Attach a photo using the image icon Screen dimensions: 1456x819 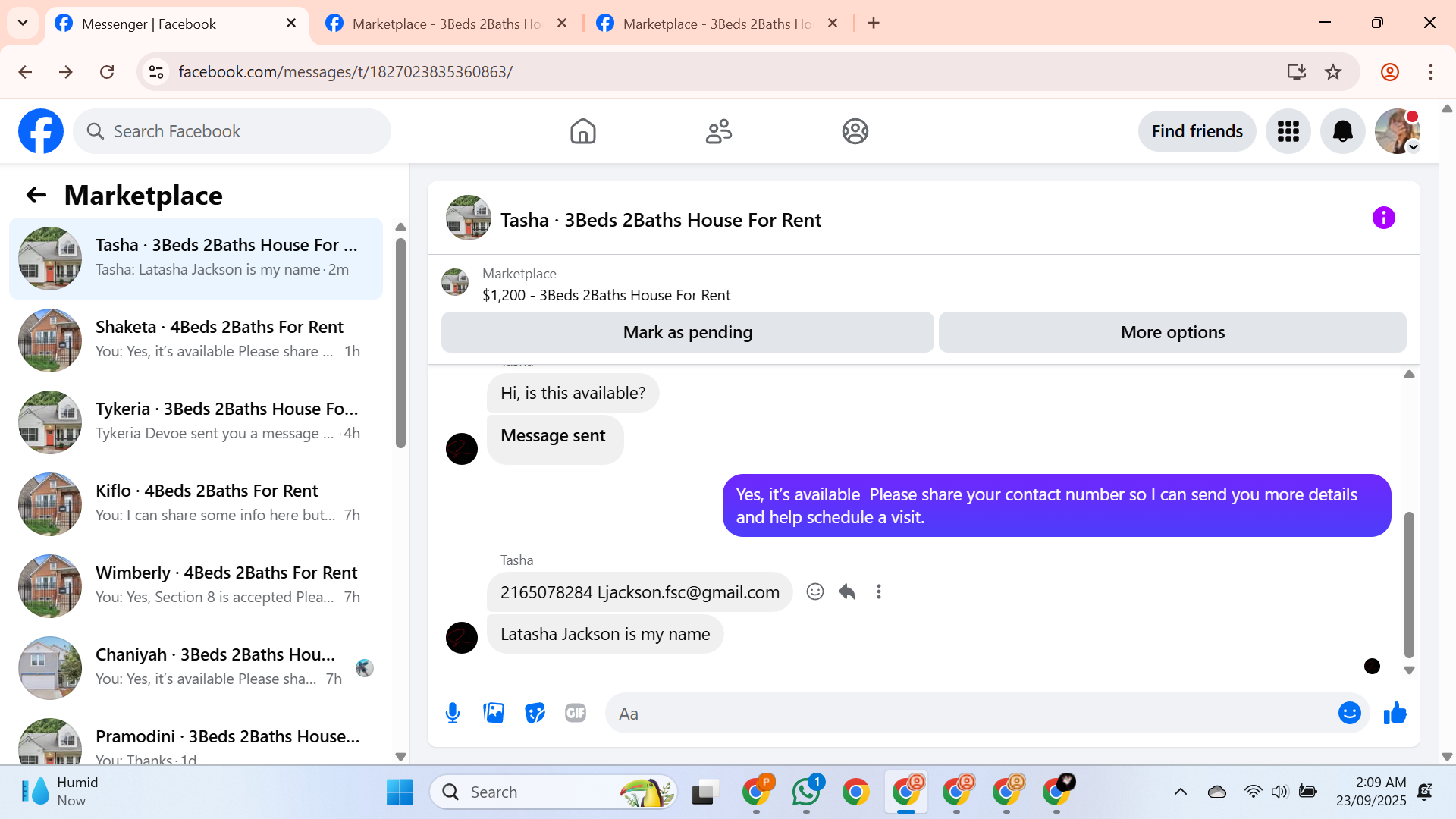tap(494, 713)
